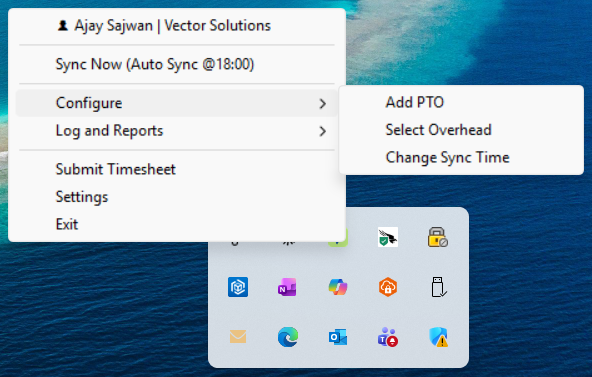The image size is (592, 377).
Task: Launch the Copilot tray icon
Action: click(x=338, y=287)
